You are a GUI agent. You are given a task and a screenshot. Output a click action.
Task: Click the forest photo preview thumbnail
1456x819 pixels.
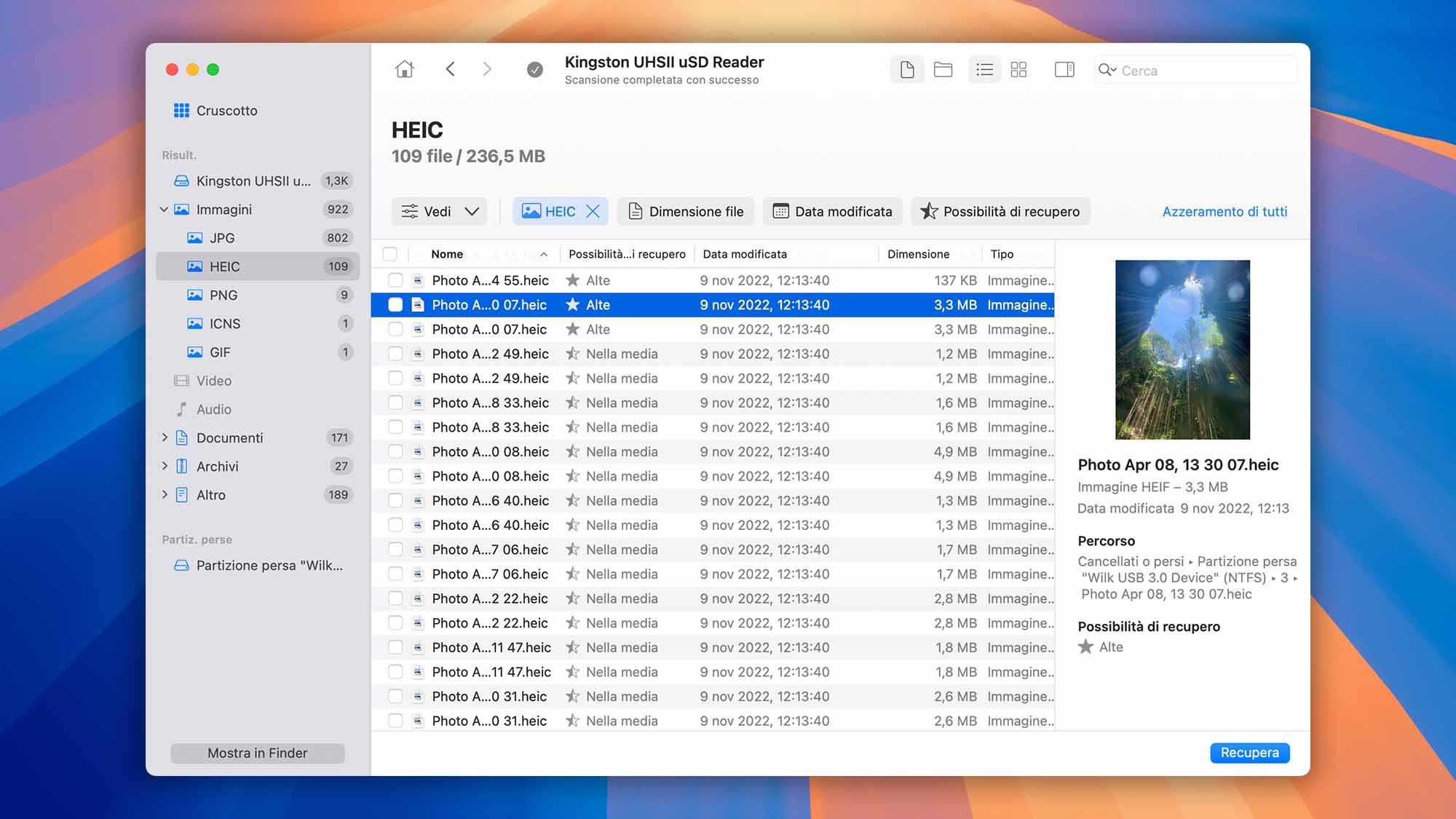pos(1182,349)
